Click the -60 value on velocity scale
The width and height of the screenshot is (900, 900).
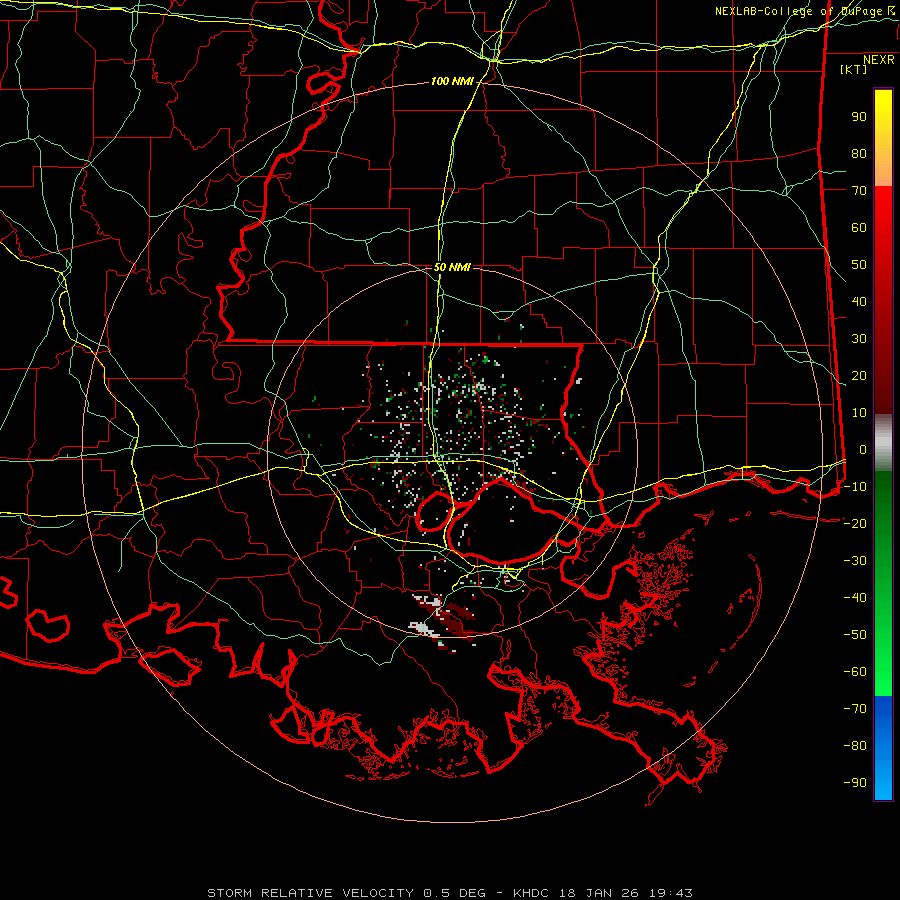(x=855, y=672)
